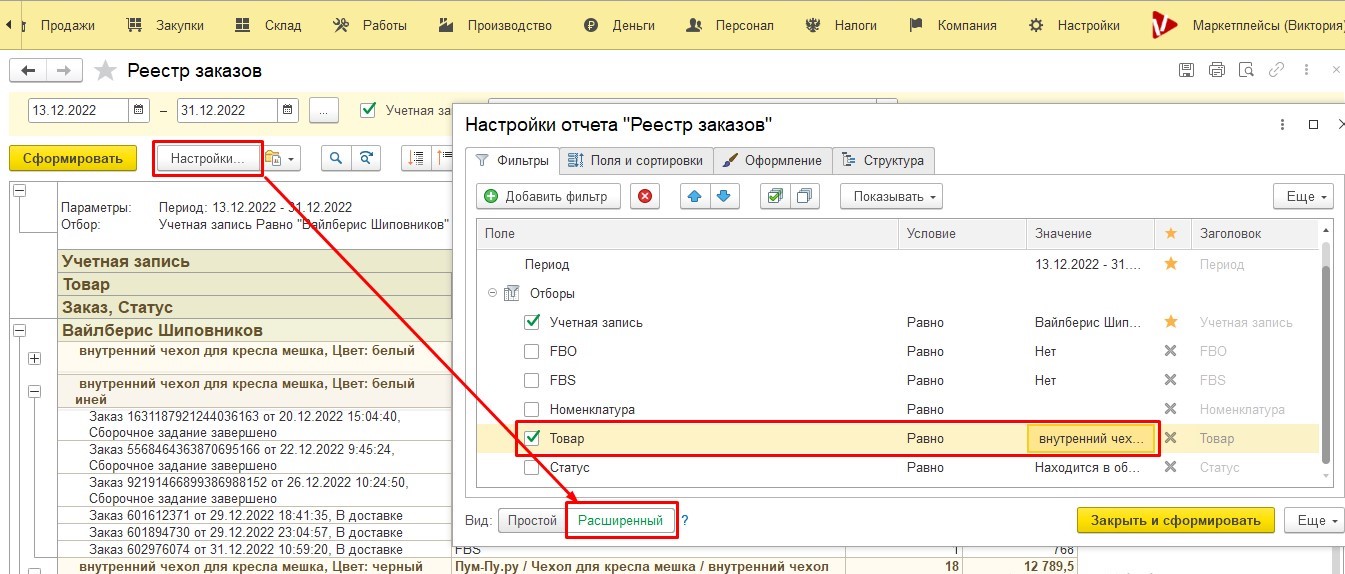
Task: Click the period selection ellipsis button
Action: click(x=324, y=110)
